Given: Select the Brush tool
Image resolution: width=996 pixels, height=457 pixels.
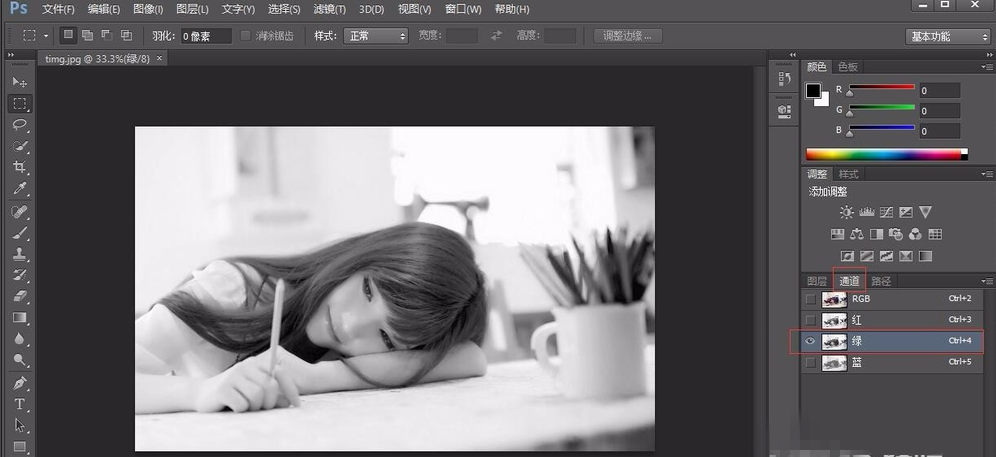Looking at the screenshot, I should coord(20,233).
